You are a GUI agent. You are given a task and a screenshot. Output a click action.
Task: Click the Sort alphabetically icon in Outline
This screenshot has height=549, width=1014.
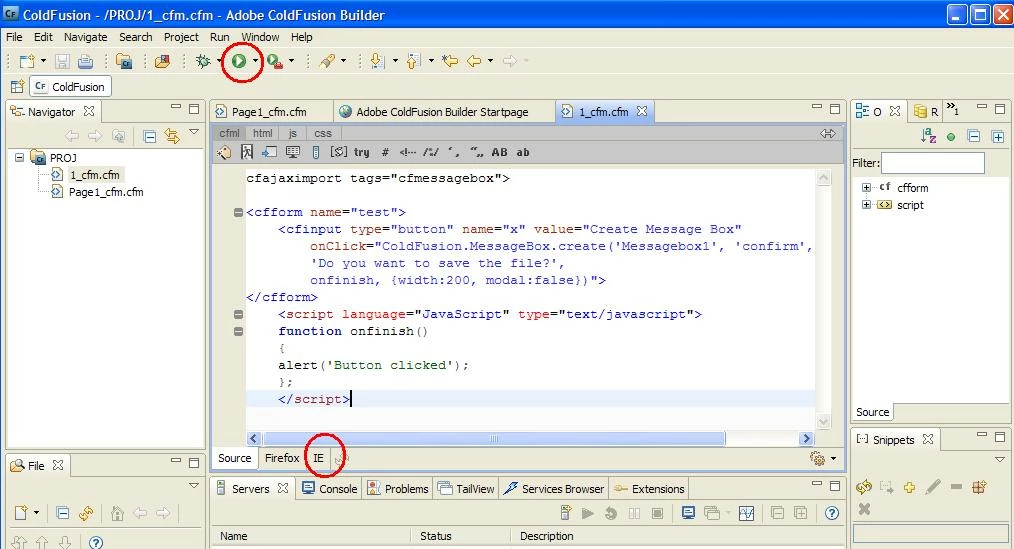tap(928, 136)
